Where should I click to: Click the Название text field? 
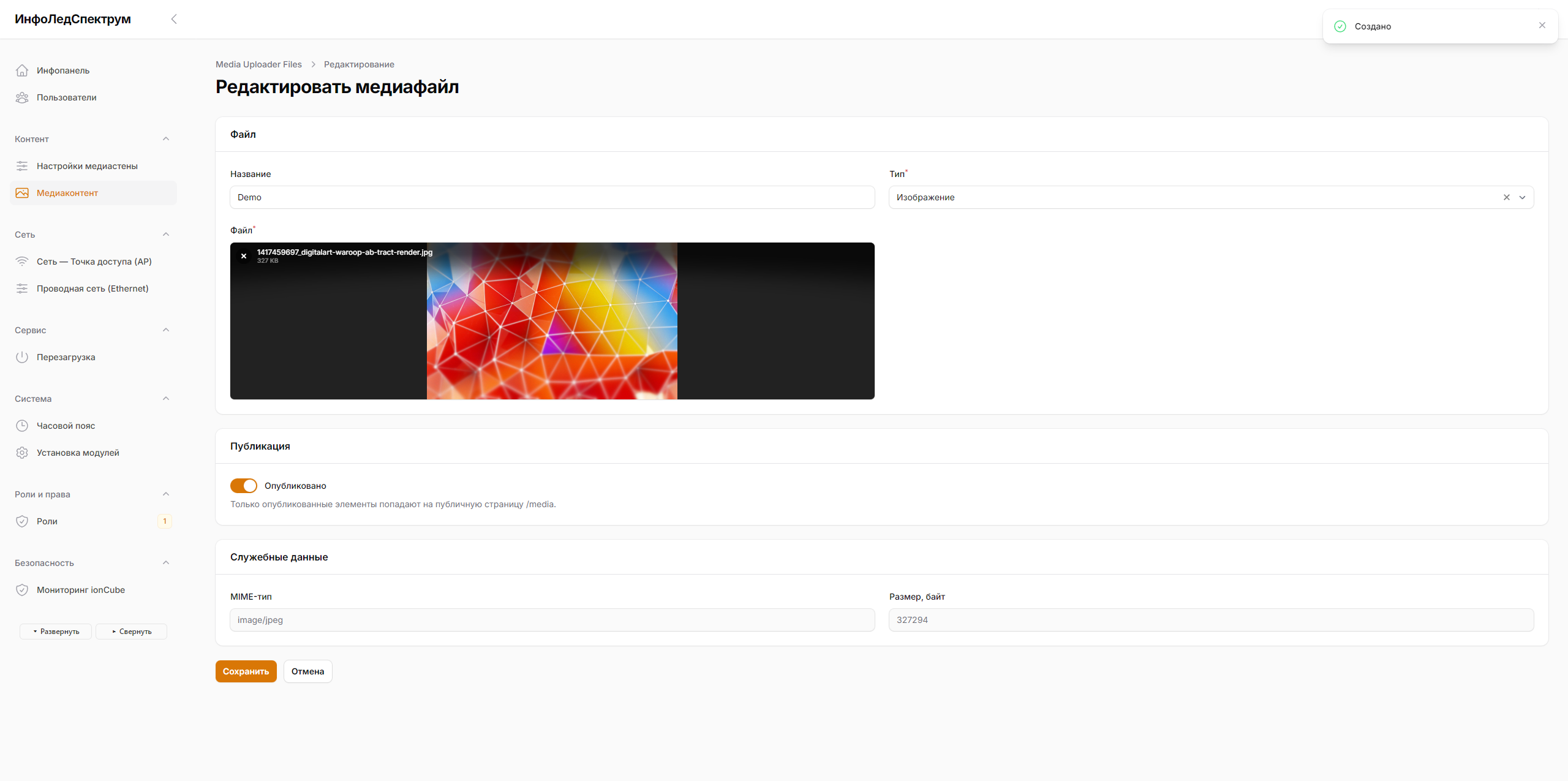pyautogui.click(x=552, y=197)
